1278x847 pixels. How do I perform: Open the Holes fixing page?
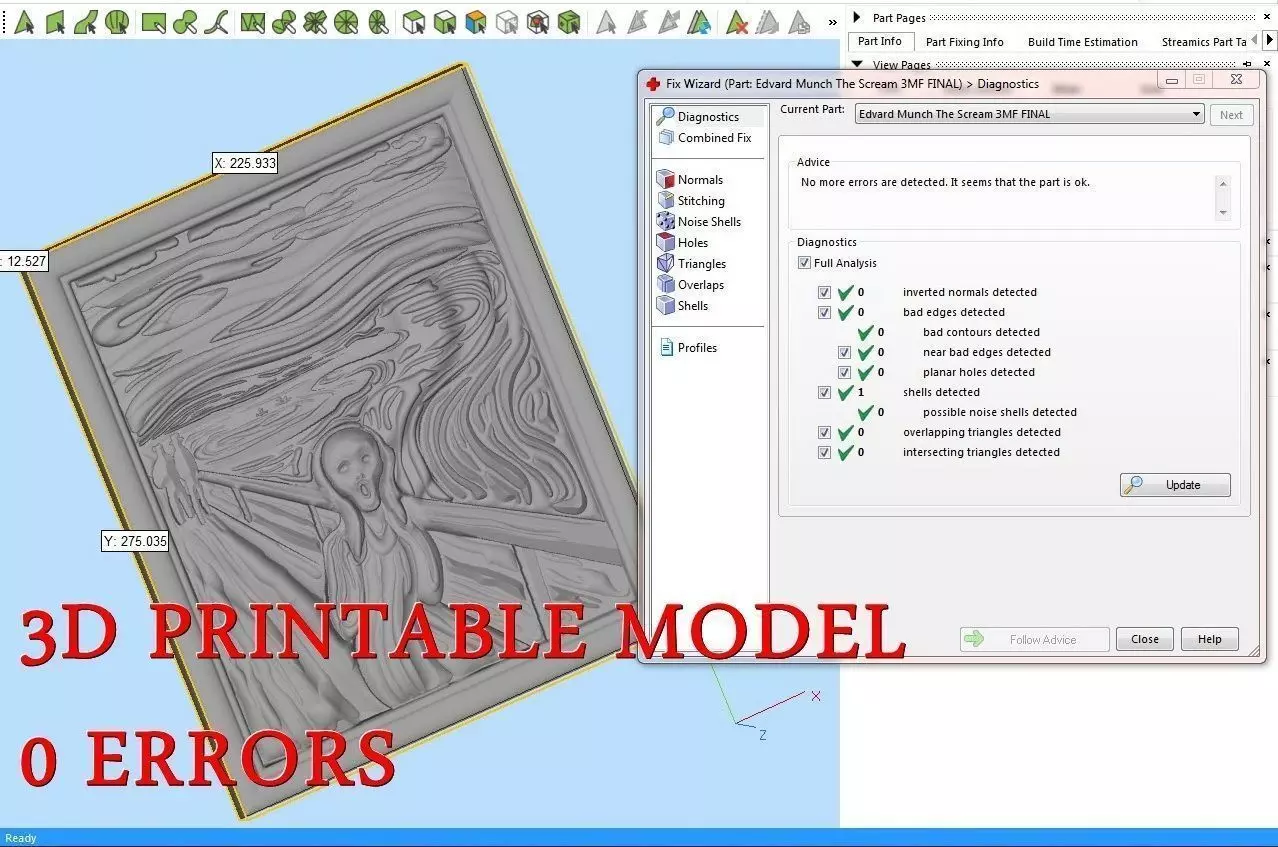[x=683, y=243]
